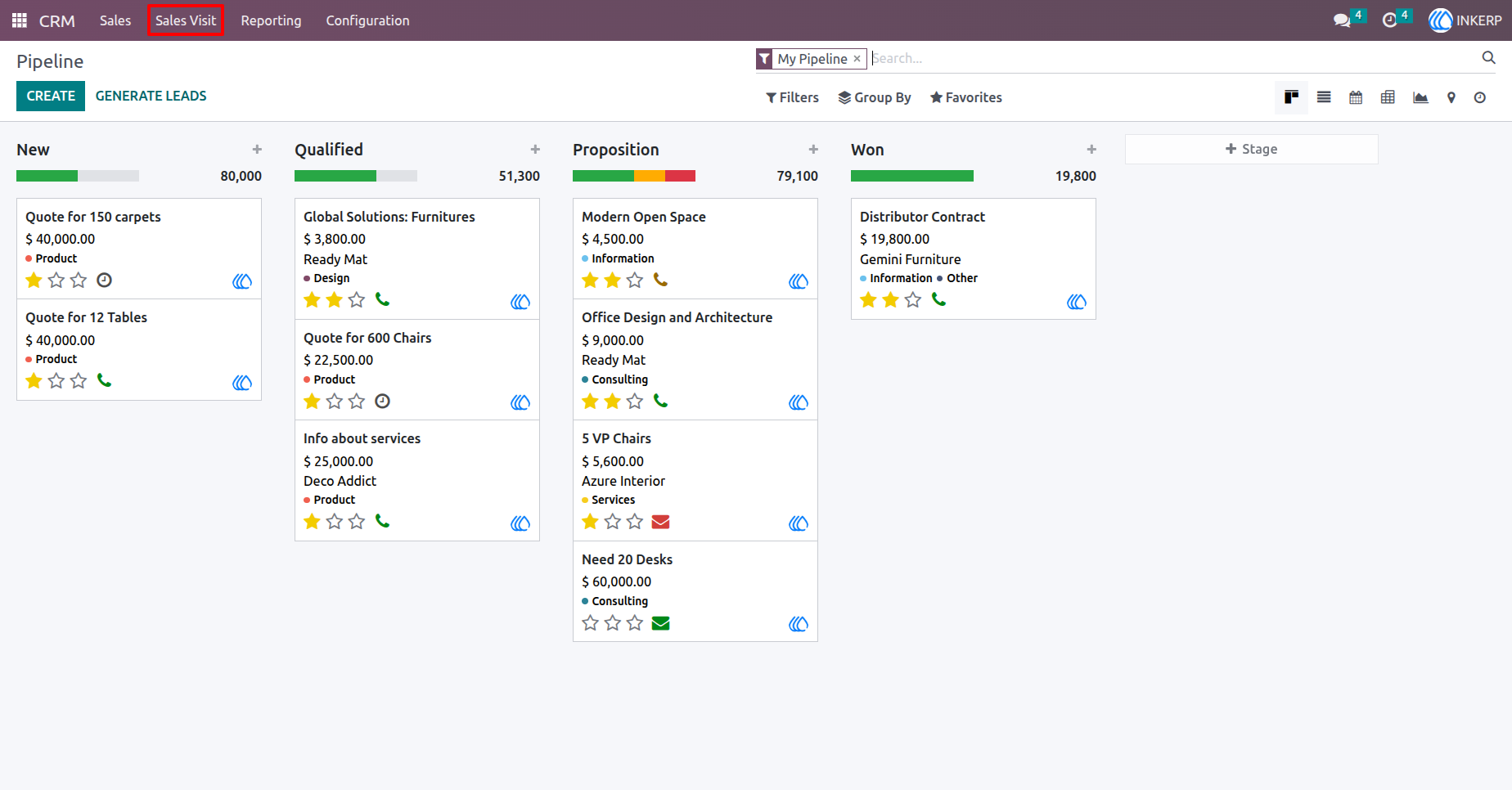This screenshot has width=1512, height=790.
Task: Click clock icon on Quote for 600 Chairs
Action: pyautogui.click(x=382, y=401)
